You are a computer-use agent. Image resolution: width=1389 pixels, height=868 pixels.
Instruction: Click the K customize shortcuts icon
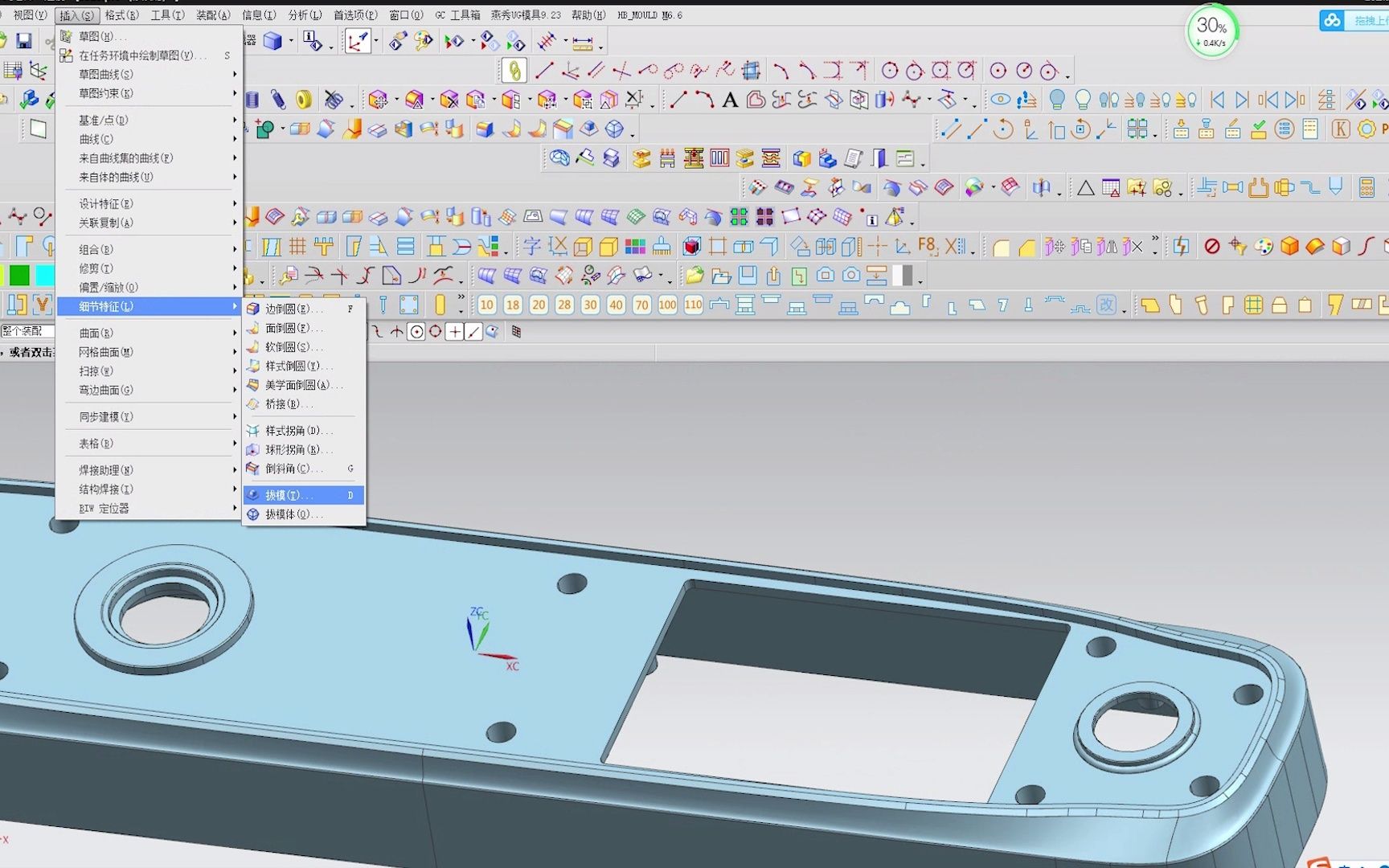coord(1342,129)
